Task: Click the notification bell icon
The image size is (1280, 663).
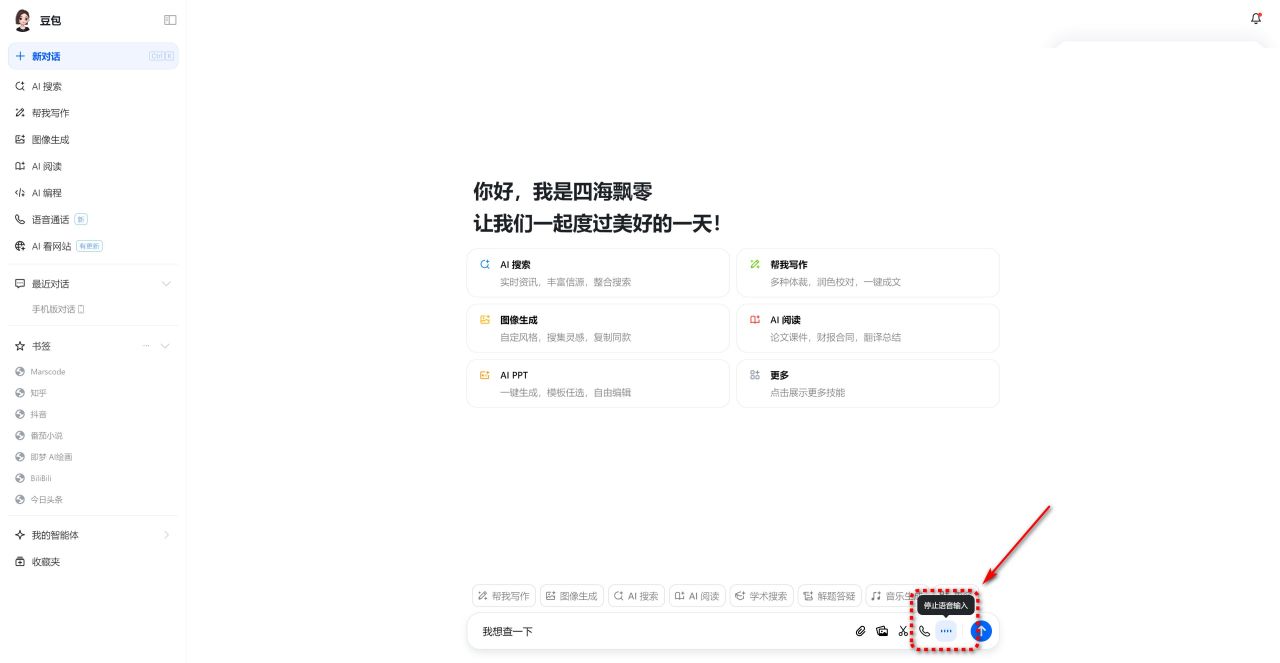Action: pyautogui.click(x=1256, y=18)
